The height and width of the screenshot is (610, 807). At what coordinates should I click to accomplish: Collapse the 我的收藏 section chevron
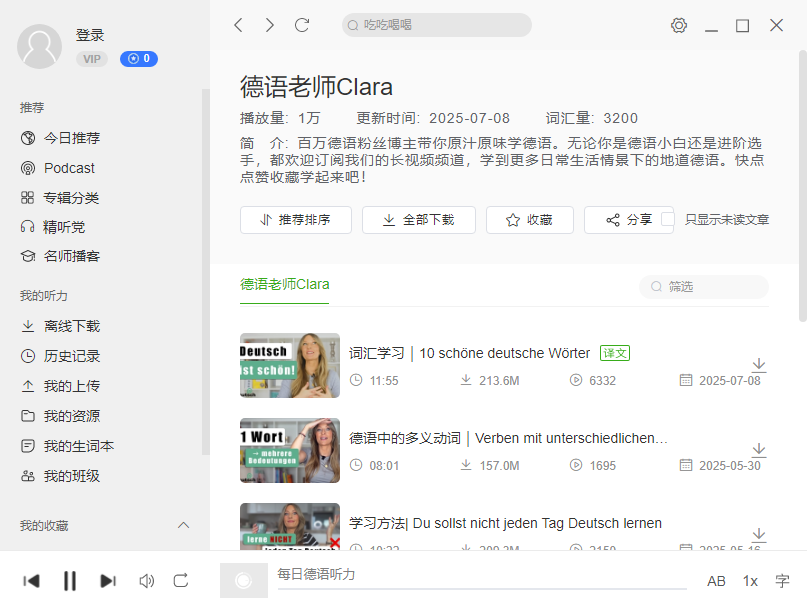click(x=184, y=526)
